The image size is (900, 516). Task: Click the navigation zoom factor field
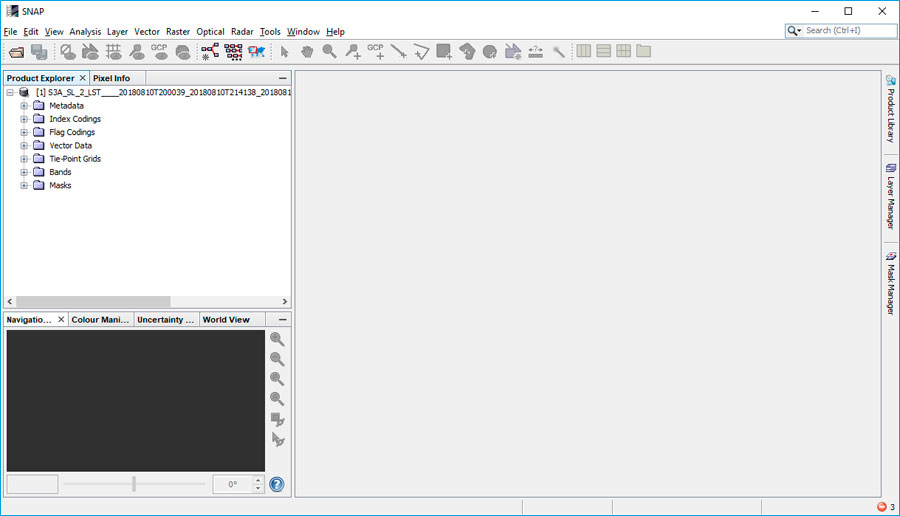(32, 484)
